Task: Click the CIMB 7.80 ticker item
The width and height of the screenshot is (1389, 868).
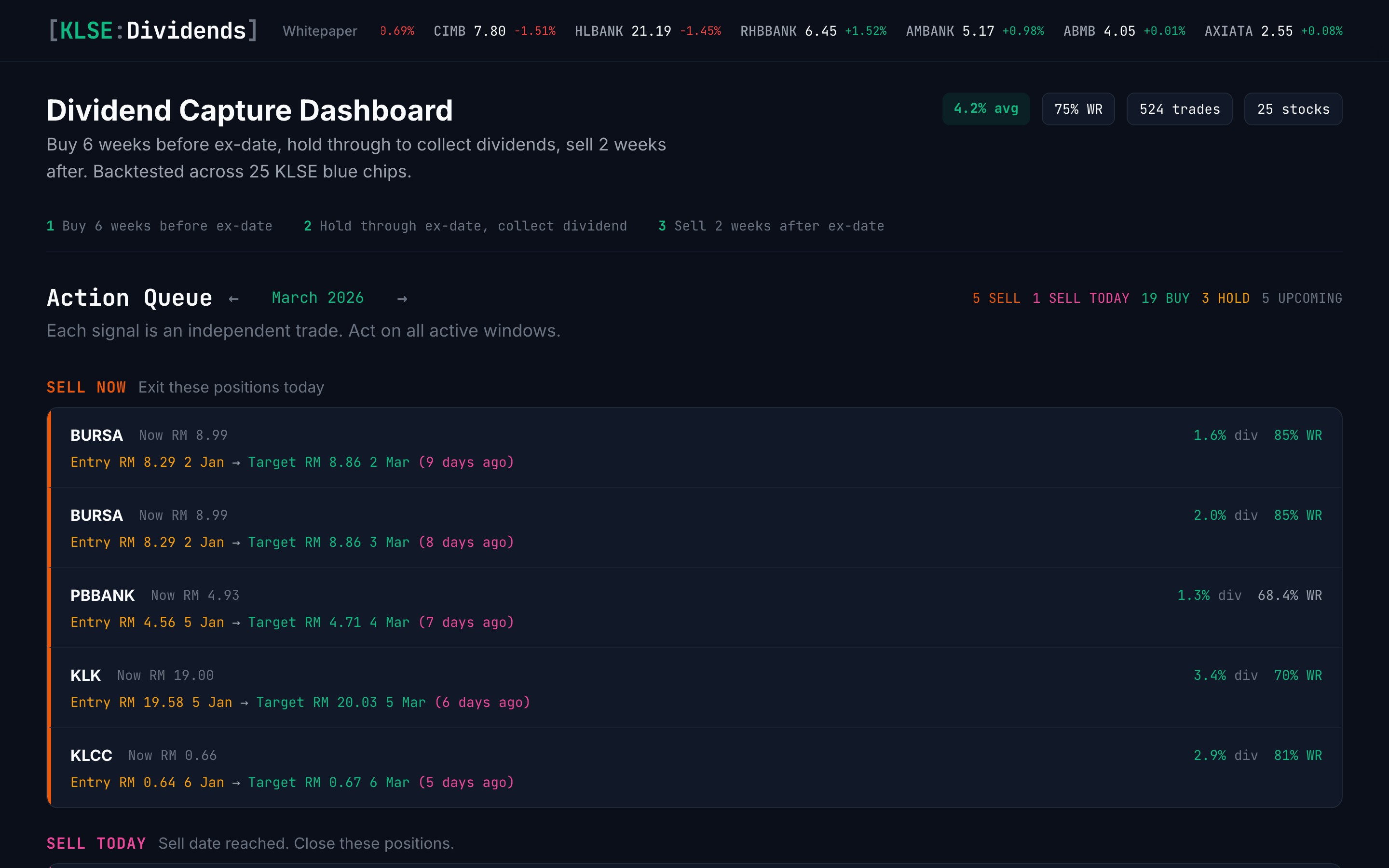Action: 494,31
